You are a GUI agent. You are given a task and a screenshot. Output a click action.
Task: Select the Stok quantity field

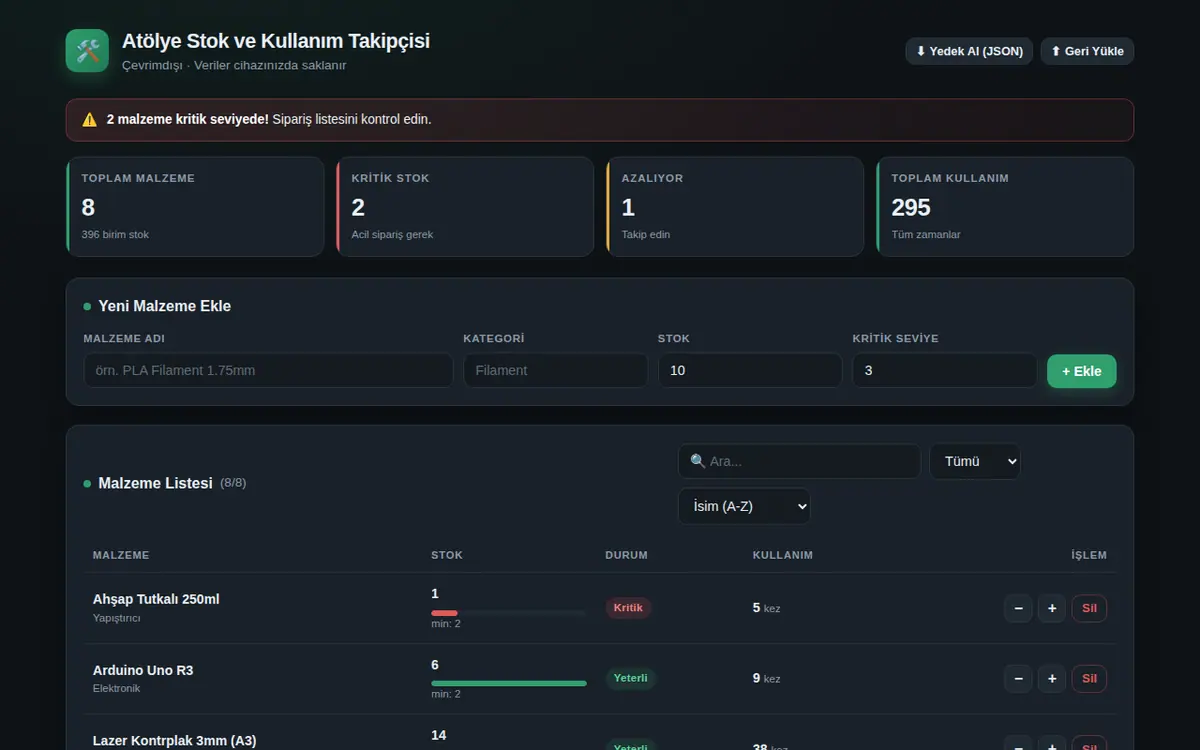(x=750, y=370)
